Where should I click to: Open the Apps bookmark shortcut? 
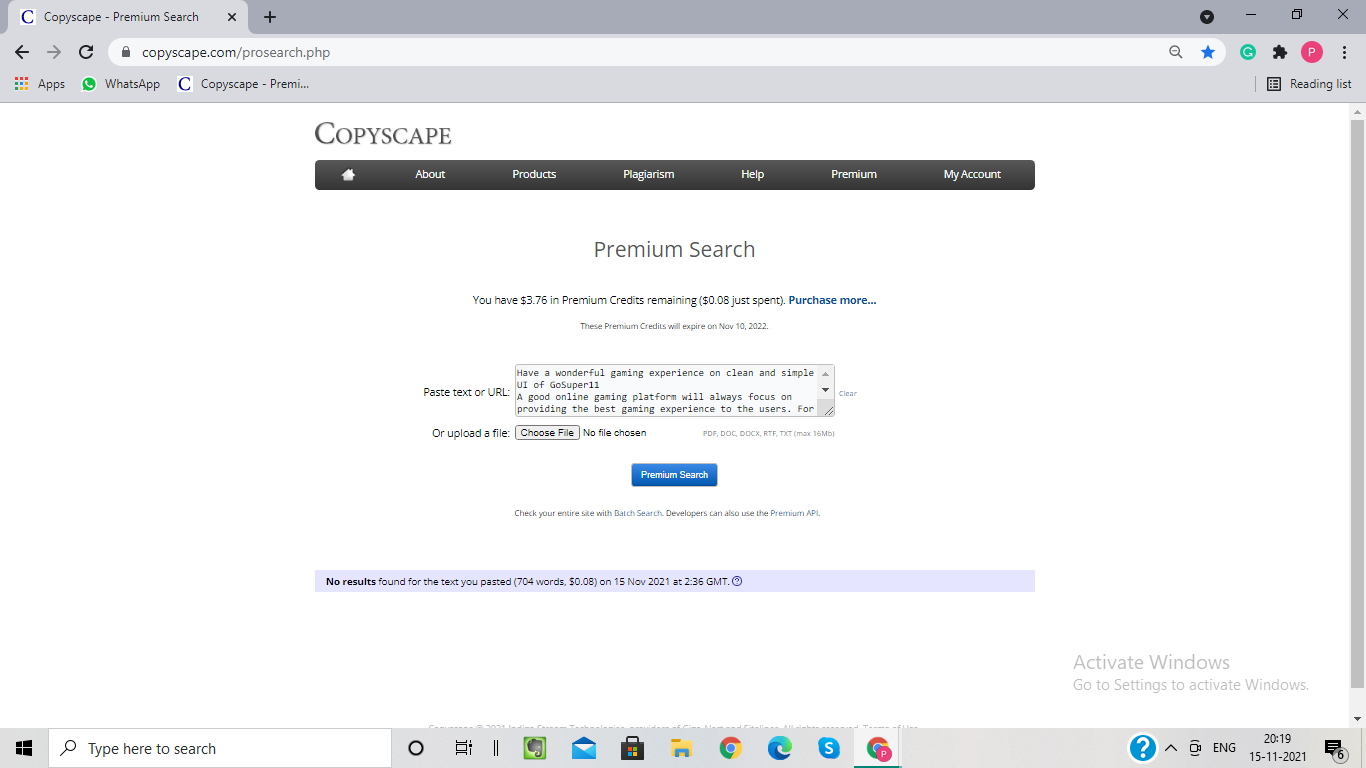click(40, 84)
